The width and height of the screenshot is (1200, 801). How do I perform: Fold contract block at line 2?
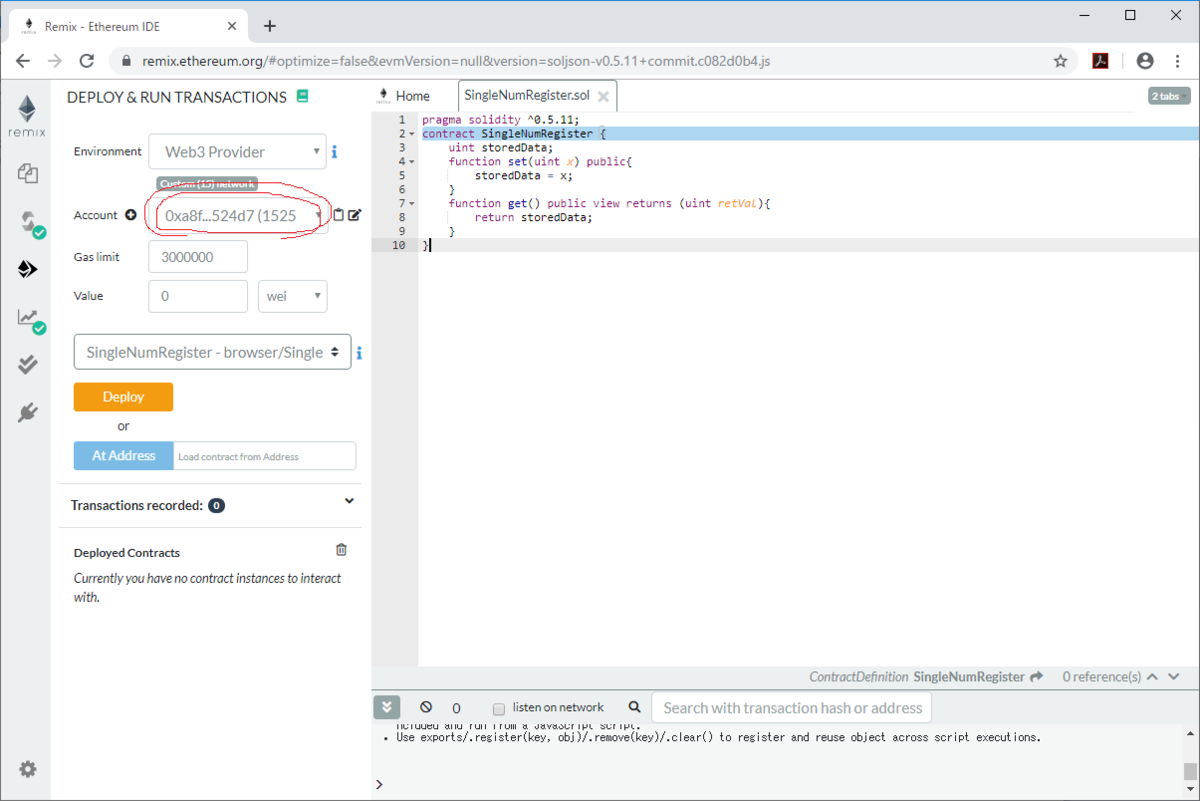pos(412,134)
